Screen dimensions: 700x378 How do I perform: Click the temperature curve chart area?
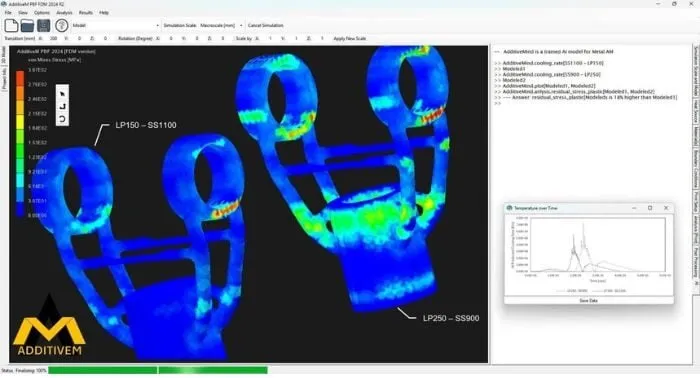[597, 244]
